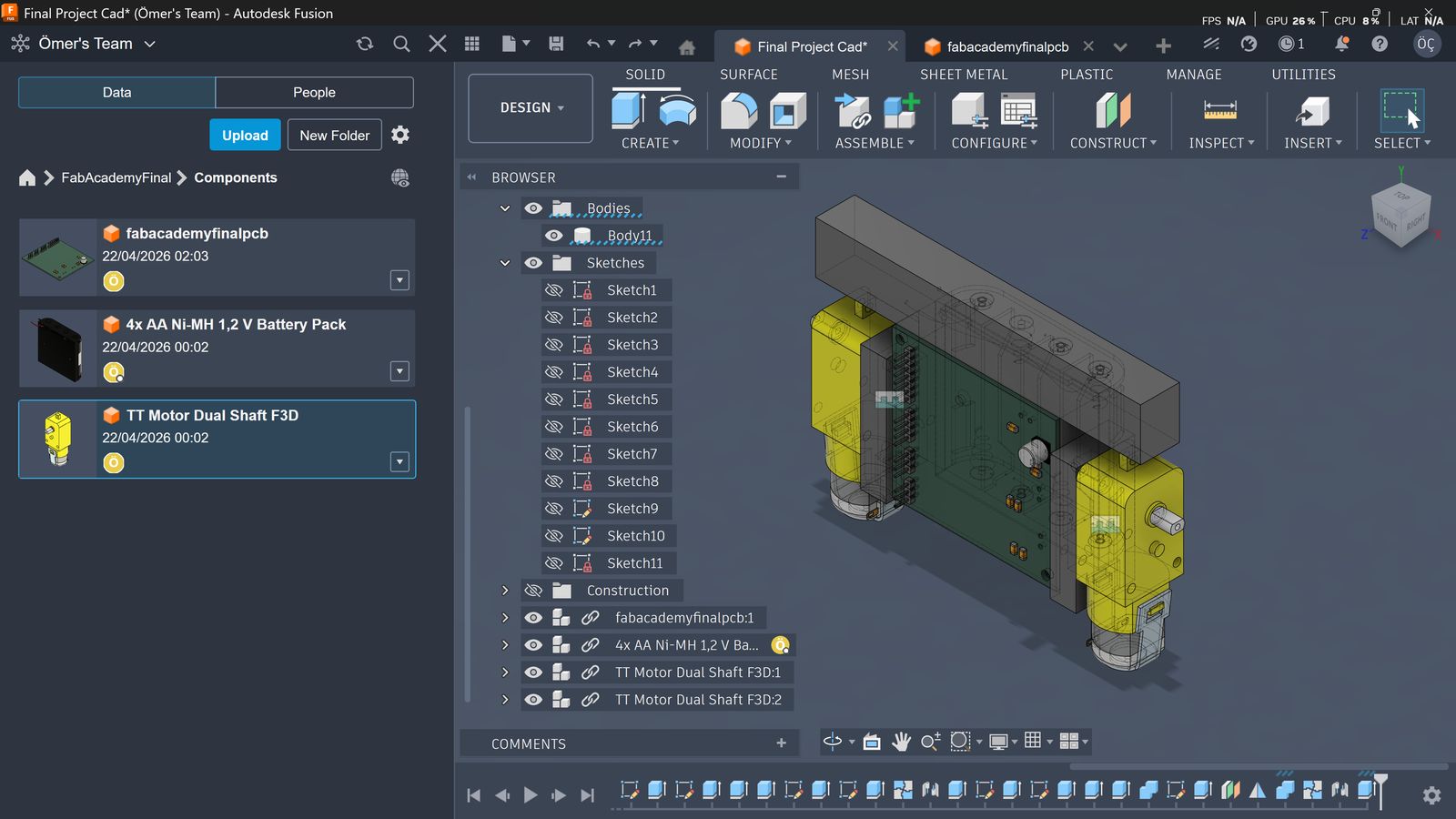The height and width of the screenshot is (819, 1456).
Task: Hide Body11 with its eye icon
Action: [553, 236]
